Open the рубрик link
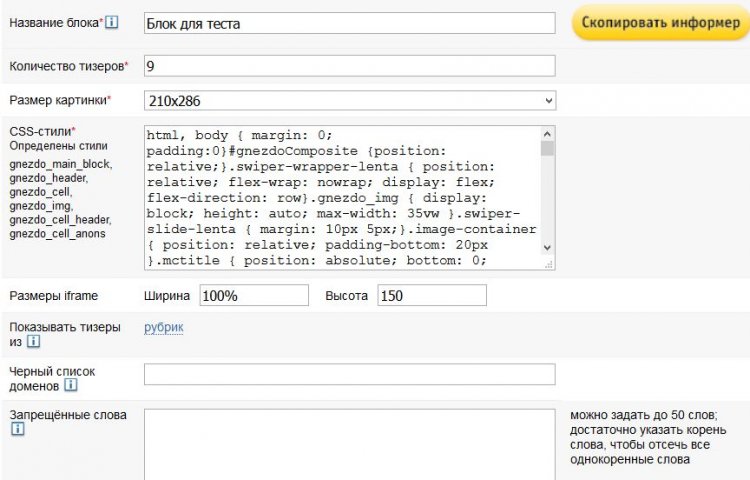This screenshot has width=750, height=480. tap(164, 327)
